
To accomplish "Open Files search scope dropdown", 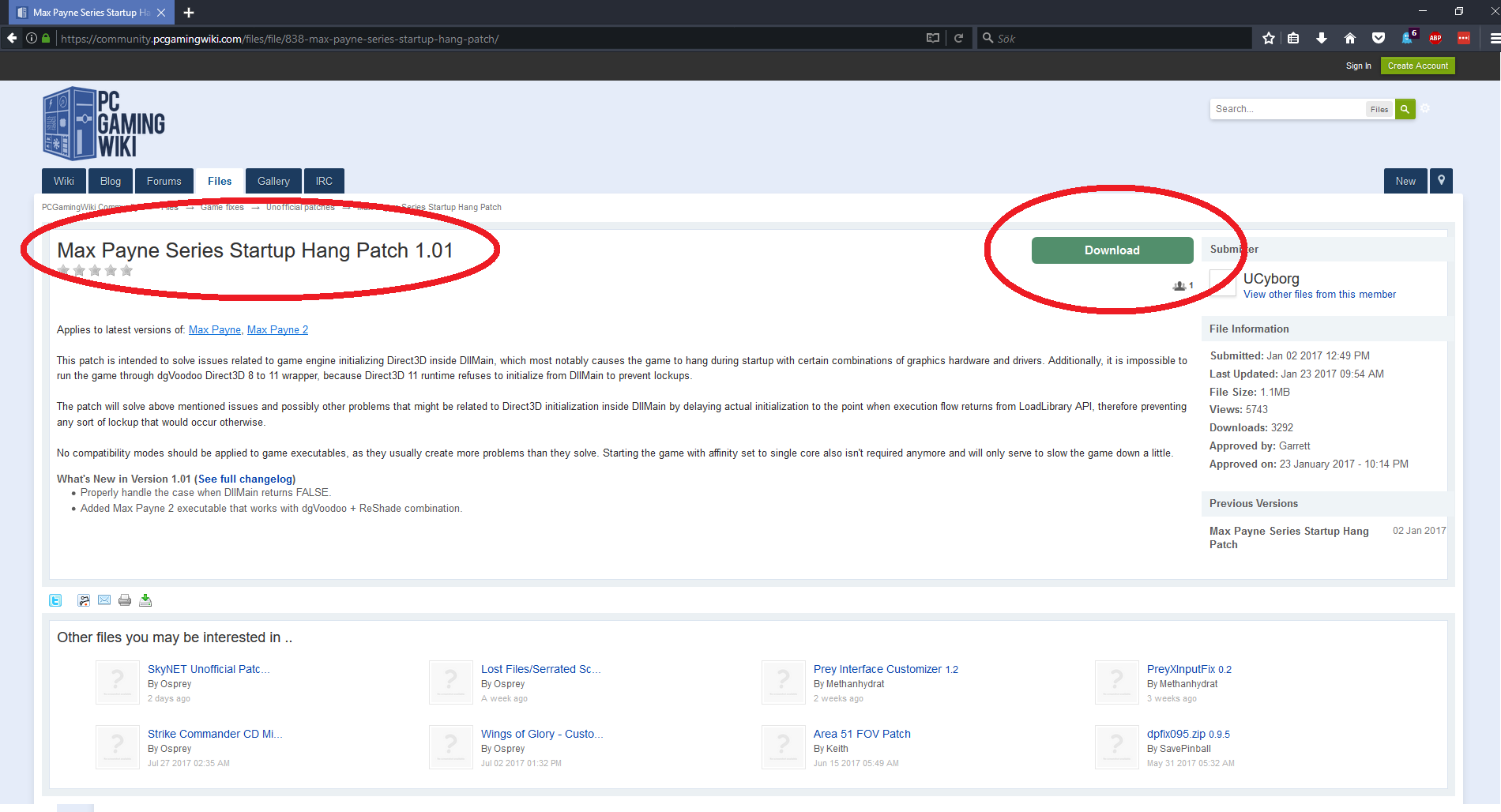I will click(x=1379, y=109).
